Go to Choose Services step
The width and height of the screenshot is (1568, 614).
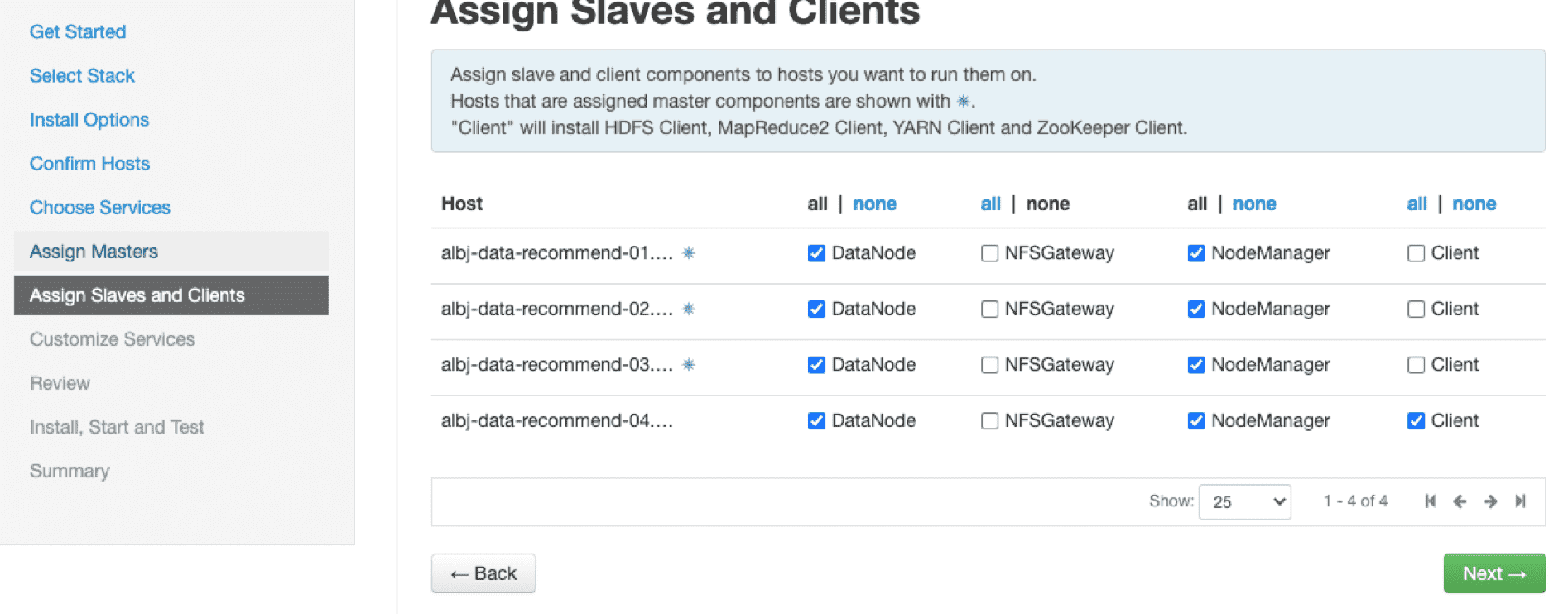tap(100, 208)
